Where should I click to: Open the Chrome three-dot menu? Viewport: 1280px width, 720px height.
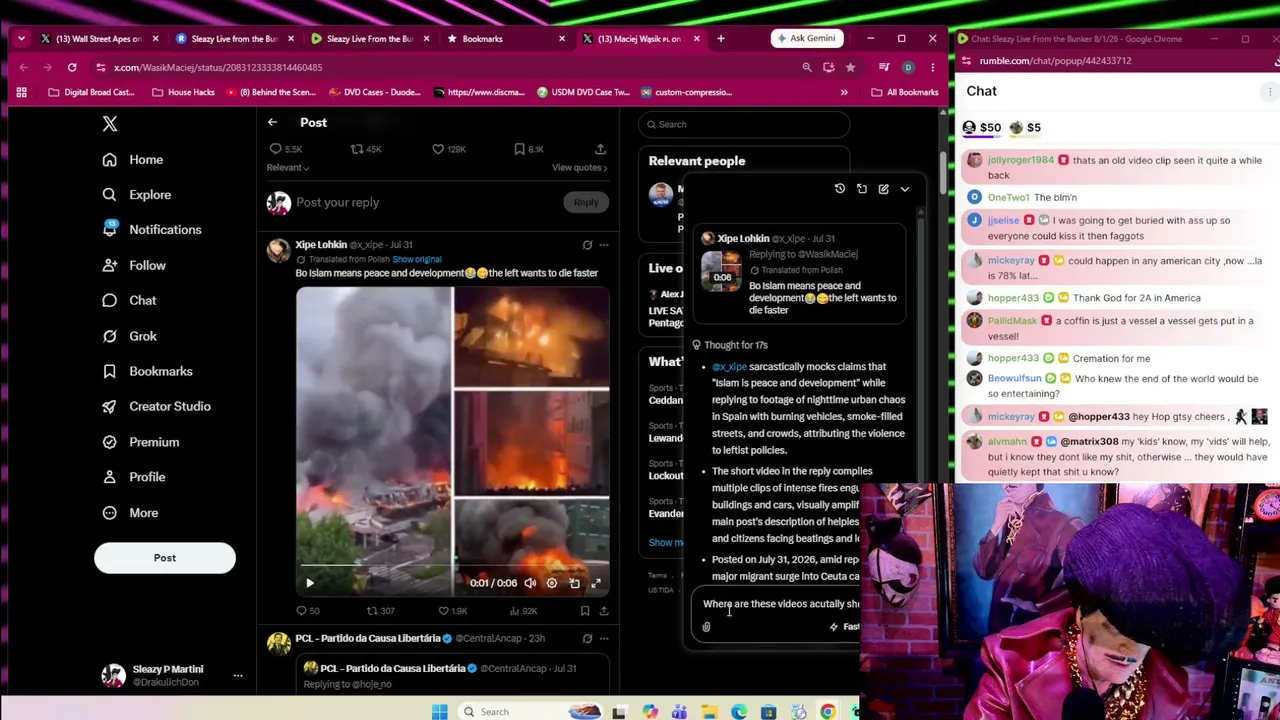(x=932, y=67)
